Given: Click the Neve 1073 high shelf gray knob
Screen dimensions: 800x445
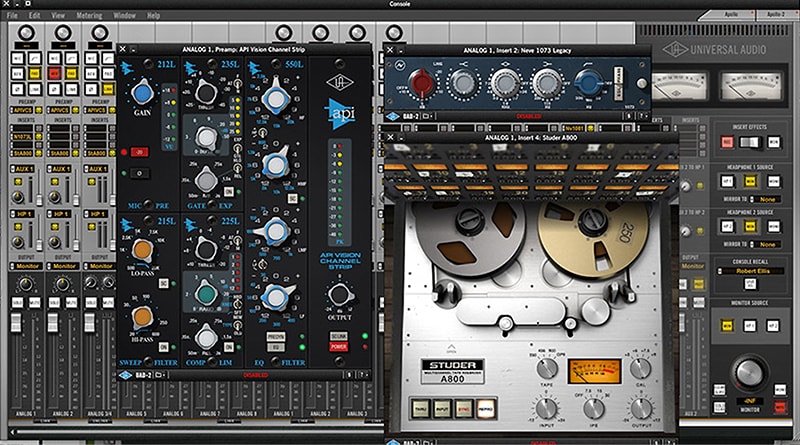Looking at the screenshot, I should point(462,83).
